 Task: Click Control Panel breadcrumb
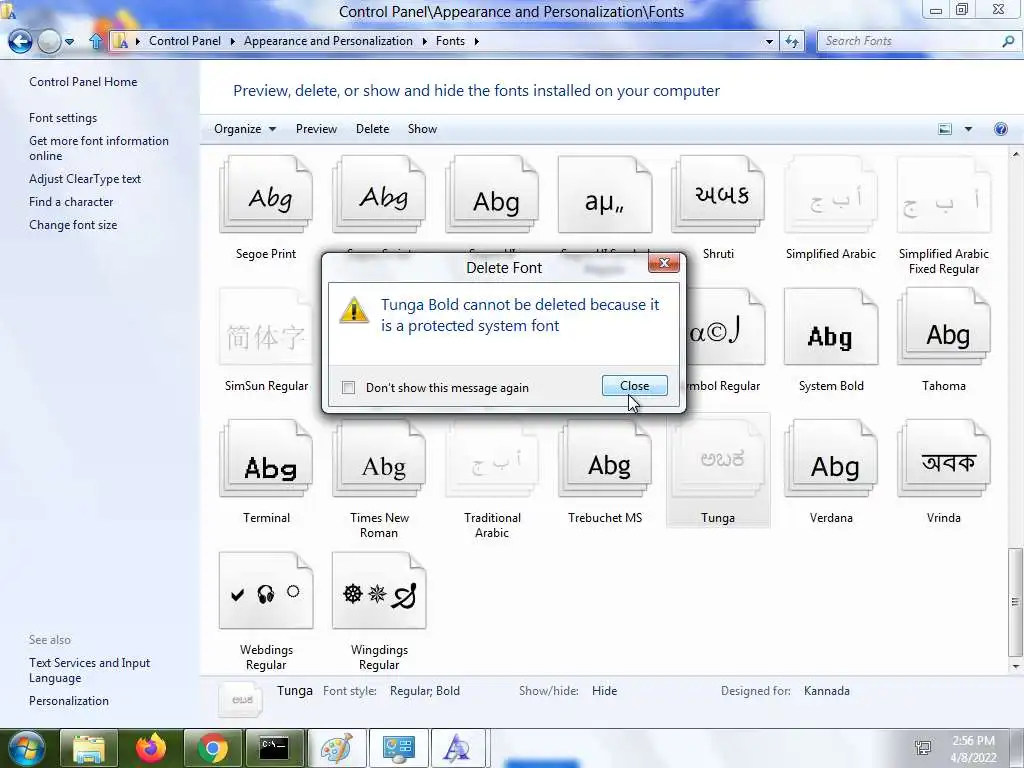coord(185,41)
